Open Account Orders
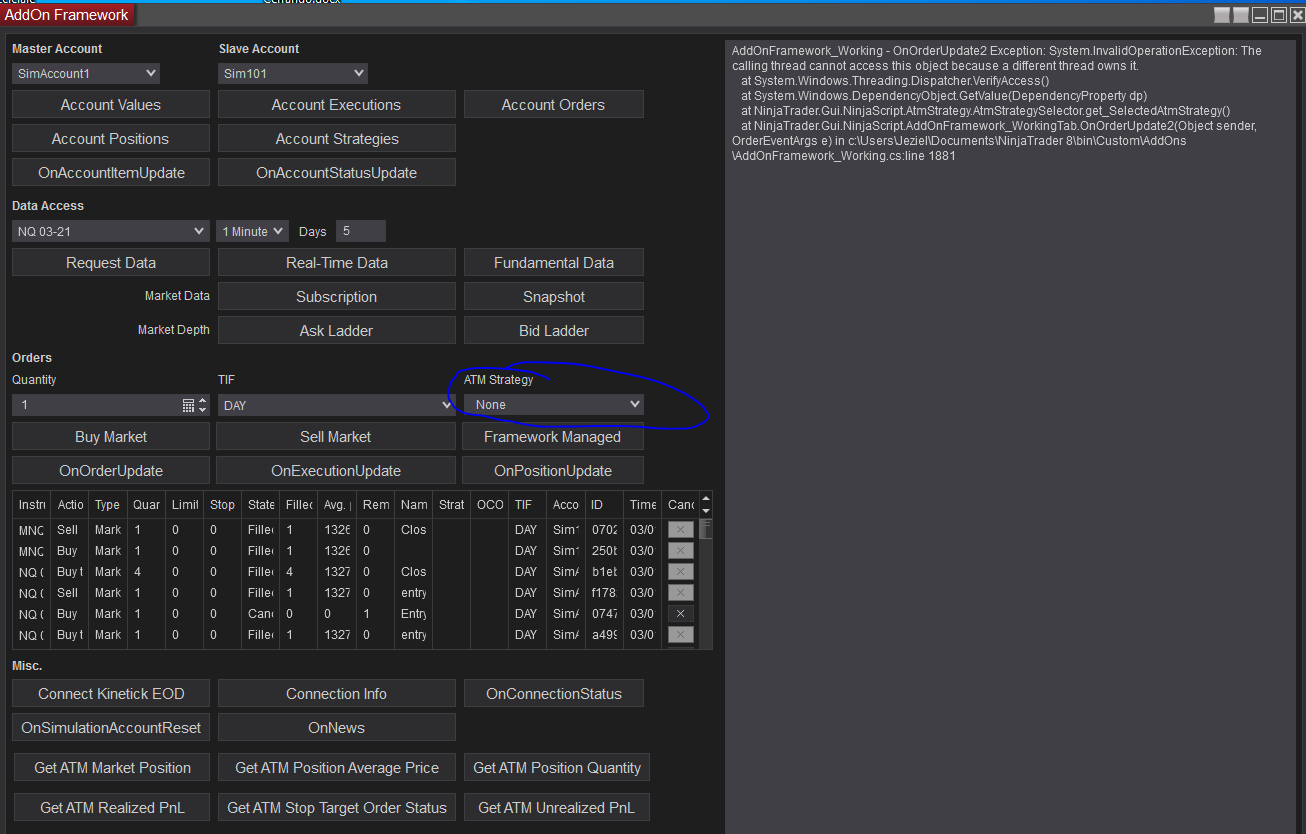1306x834 pixels. [x=553, y=105]
